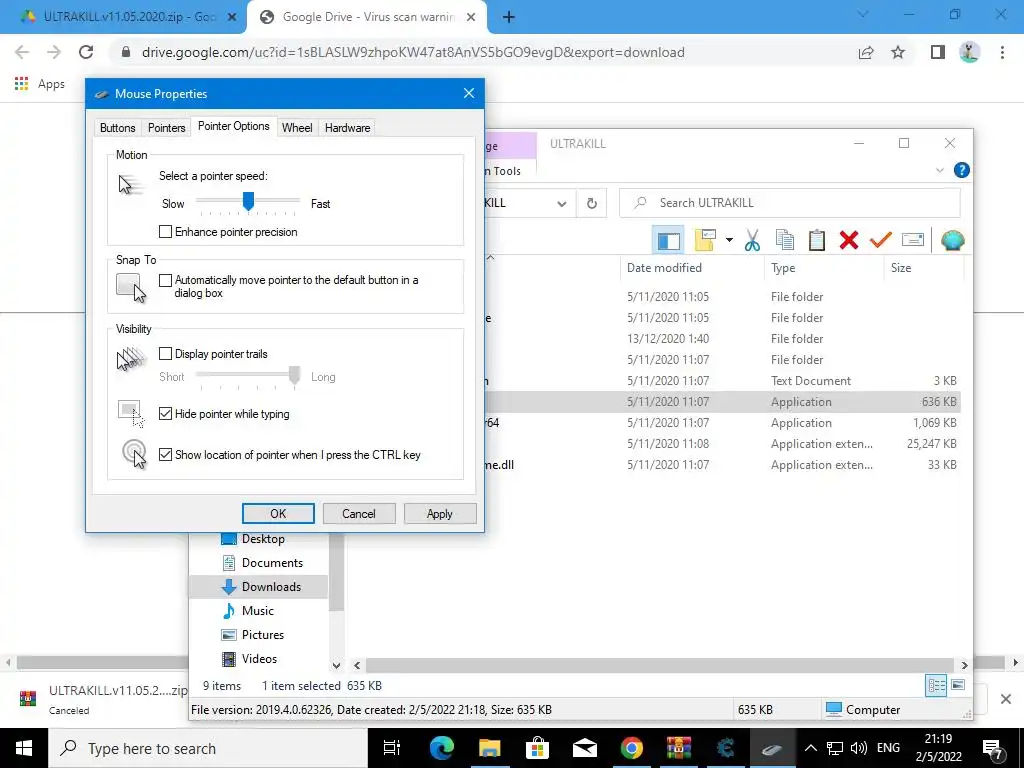Reload the Google Drive page
The image size is (1024, 768).
(86, 52)
